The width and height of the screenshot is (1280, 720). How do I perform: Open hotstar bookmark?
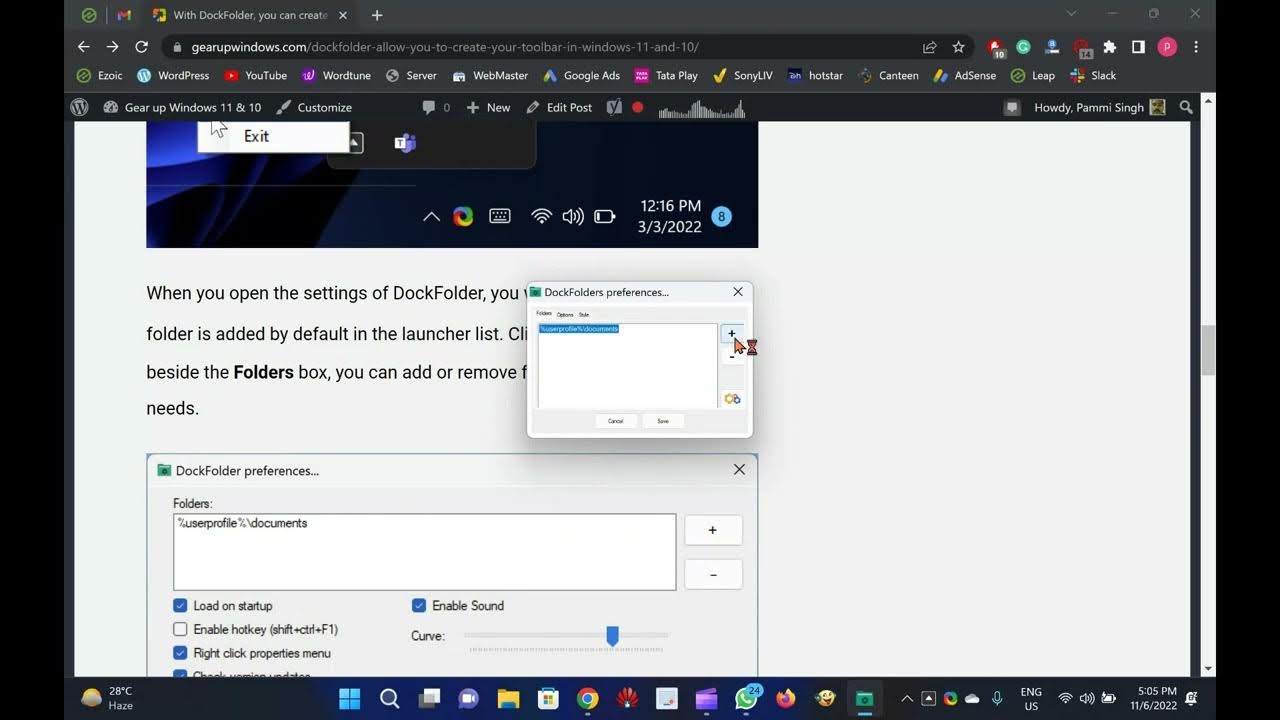[x=815, y=75]
